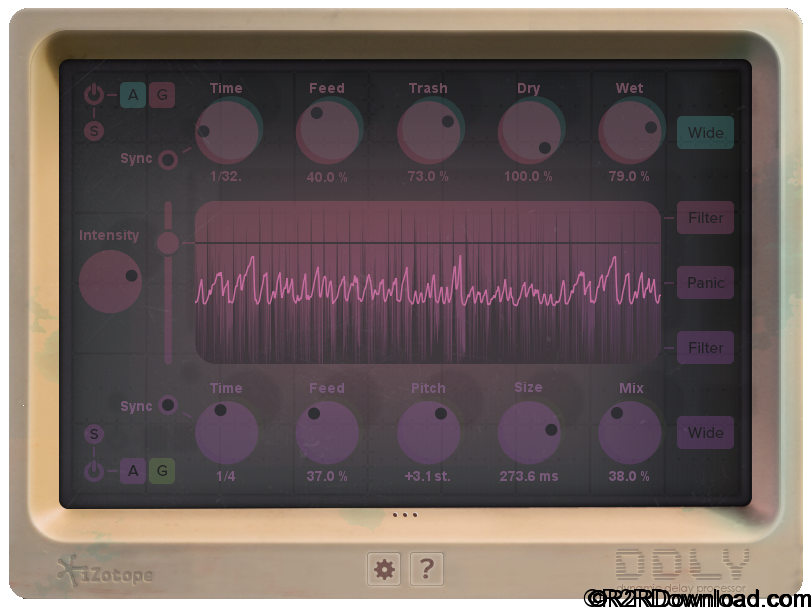Image resolution: width=811 pixels, height=607 pixels.
Task: Click the 1/32. time value
Action: [x=226, y=176]
